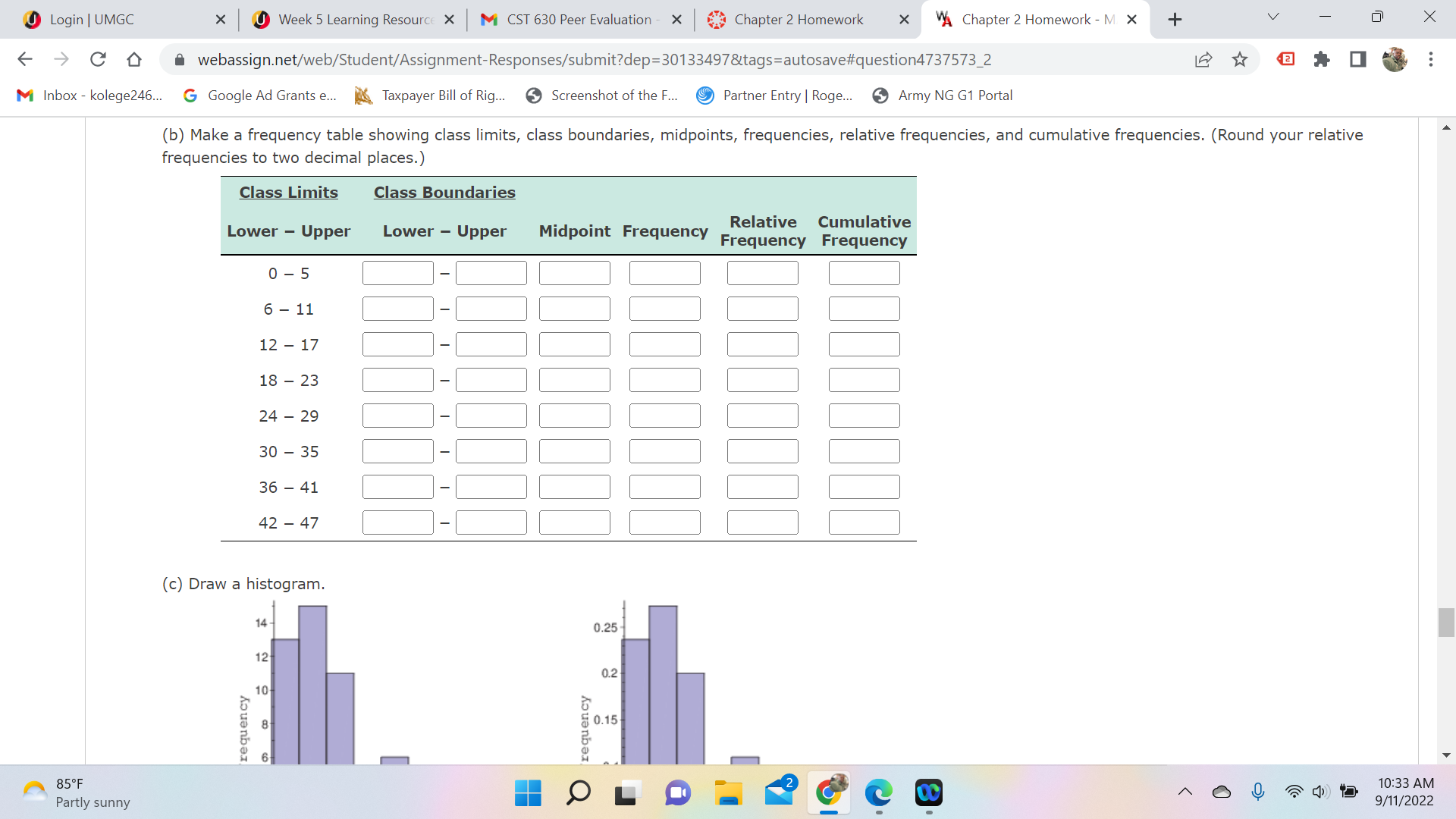Go to browser home page
Viewport: 1456px width, 819px height.
pyautogui.click(x=134, y=59)
